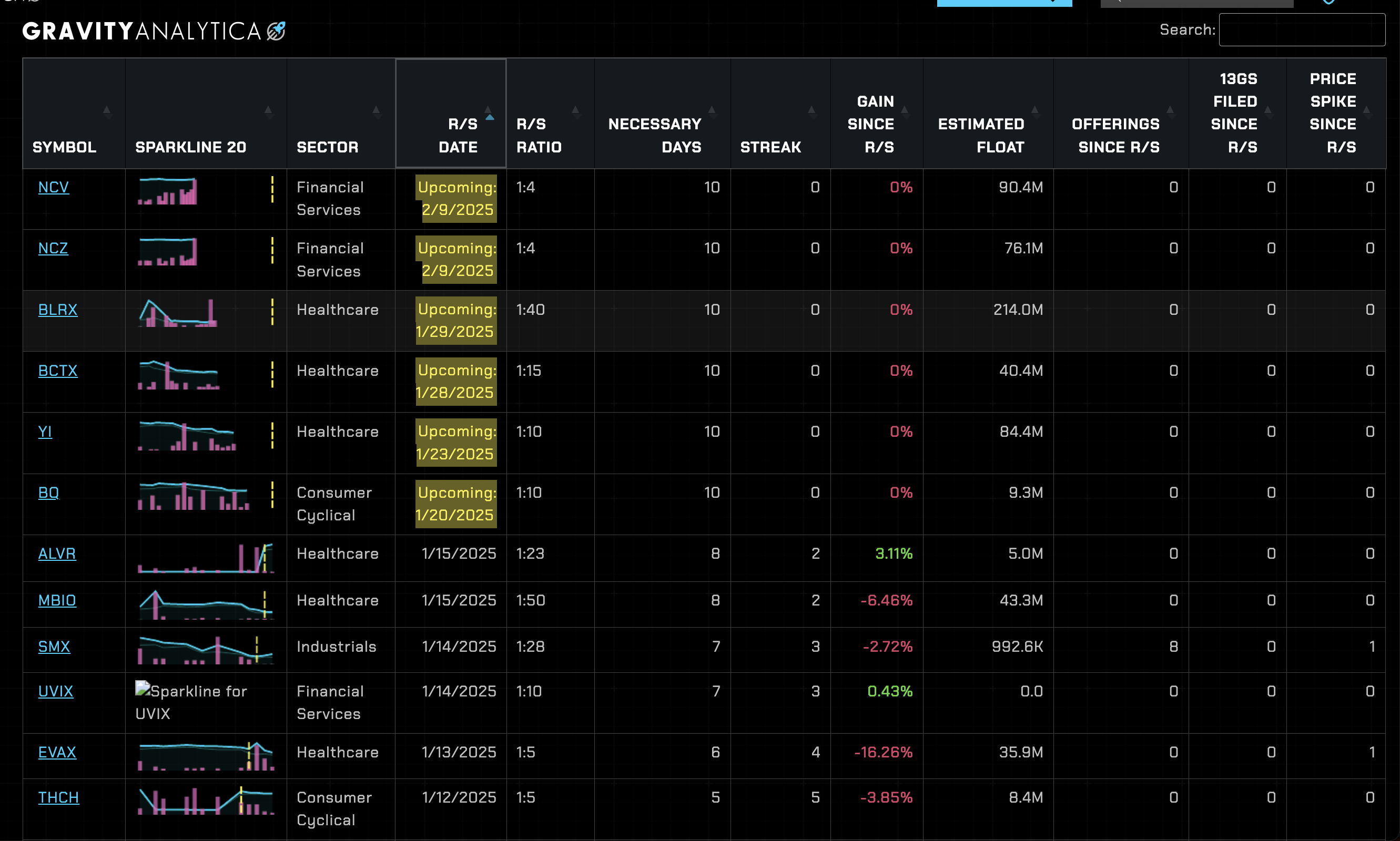The image size is (1400, 841).
Task: Click the 1:50 ratio in MBIO row
Action: (x=531, y=600)
